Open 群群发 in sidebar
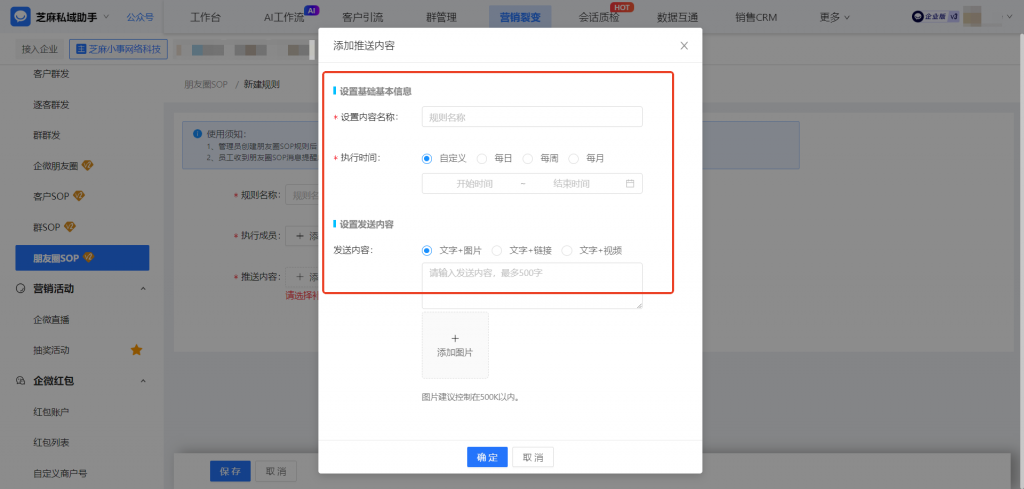This screenshot has width=1024, height=489. pos(46,135)
